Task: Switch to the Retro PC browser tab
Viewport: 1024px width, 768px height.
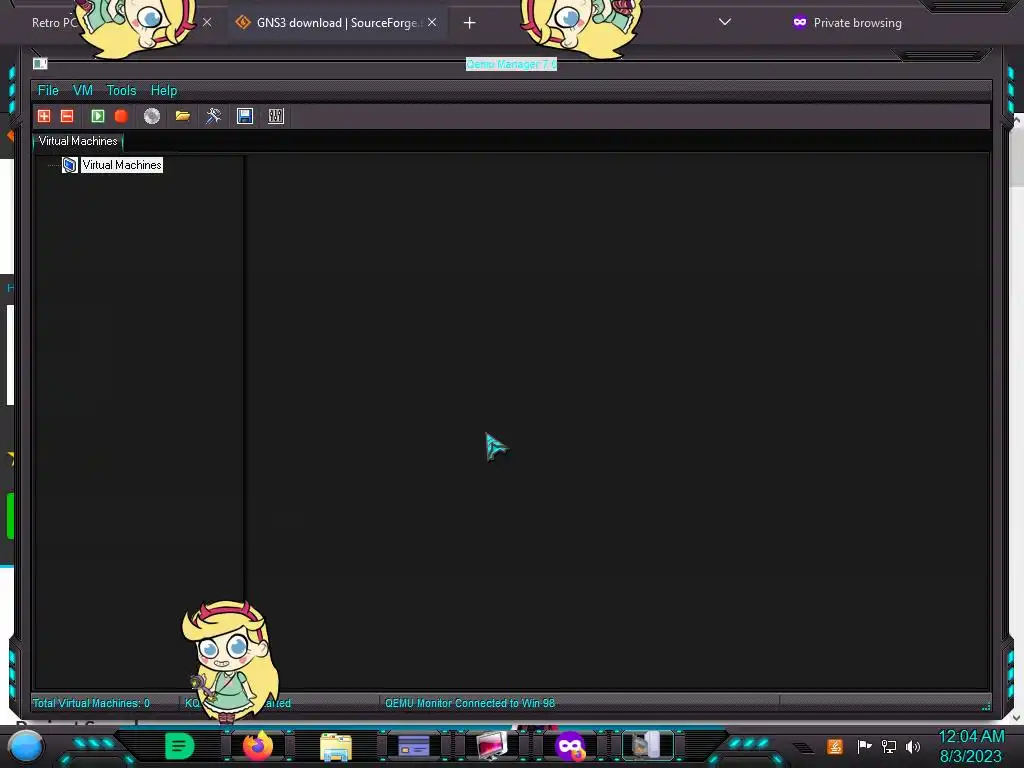Action: 55,23
